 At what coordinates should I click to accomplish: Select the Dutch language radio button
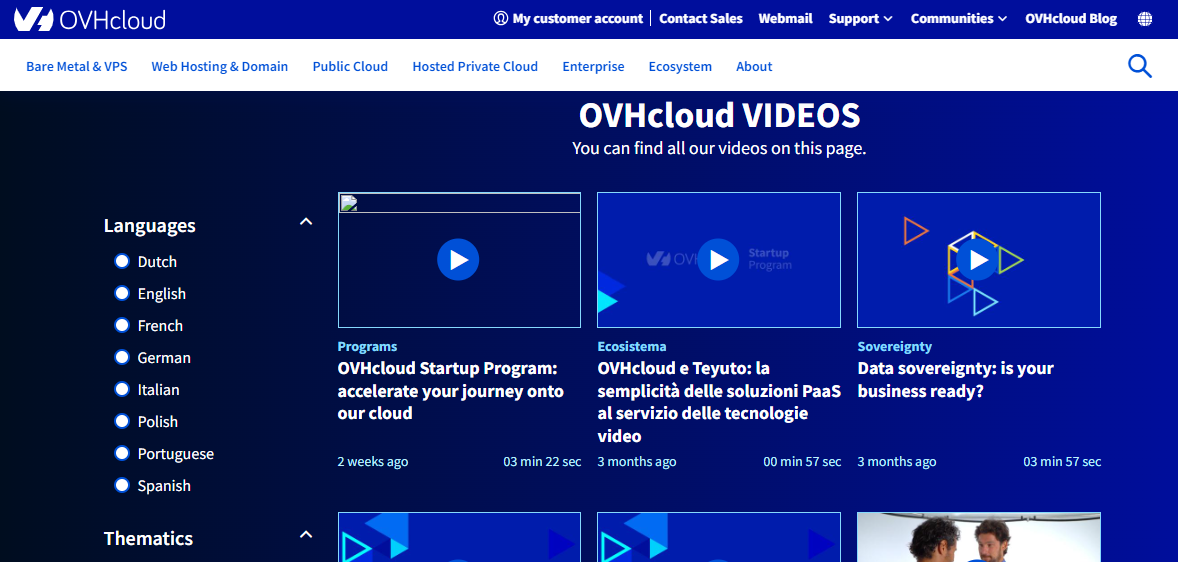click(122, 261)
